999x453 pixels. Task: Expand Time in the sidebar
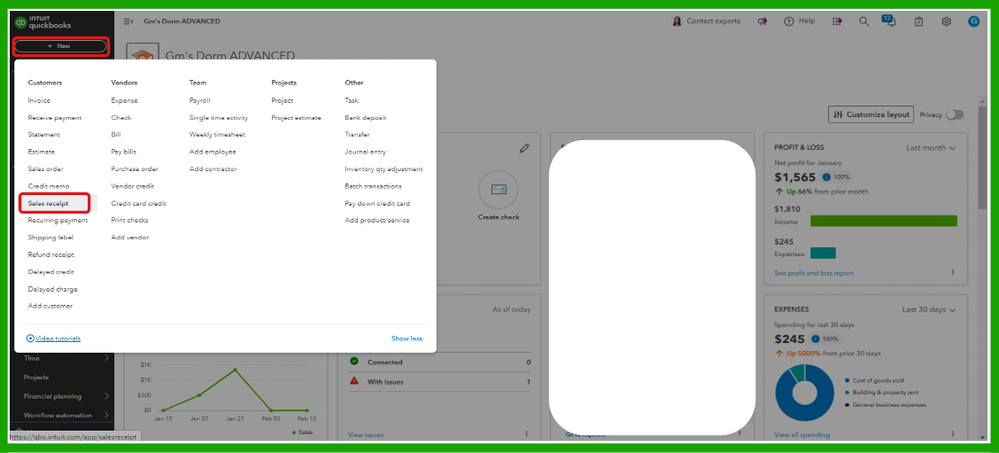coord(66,358)
